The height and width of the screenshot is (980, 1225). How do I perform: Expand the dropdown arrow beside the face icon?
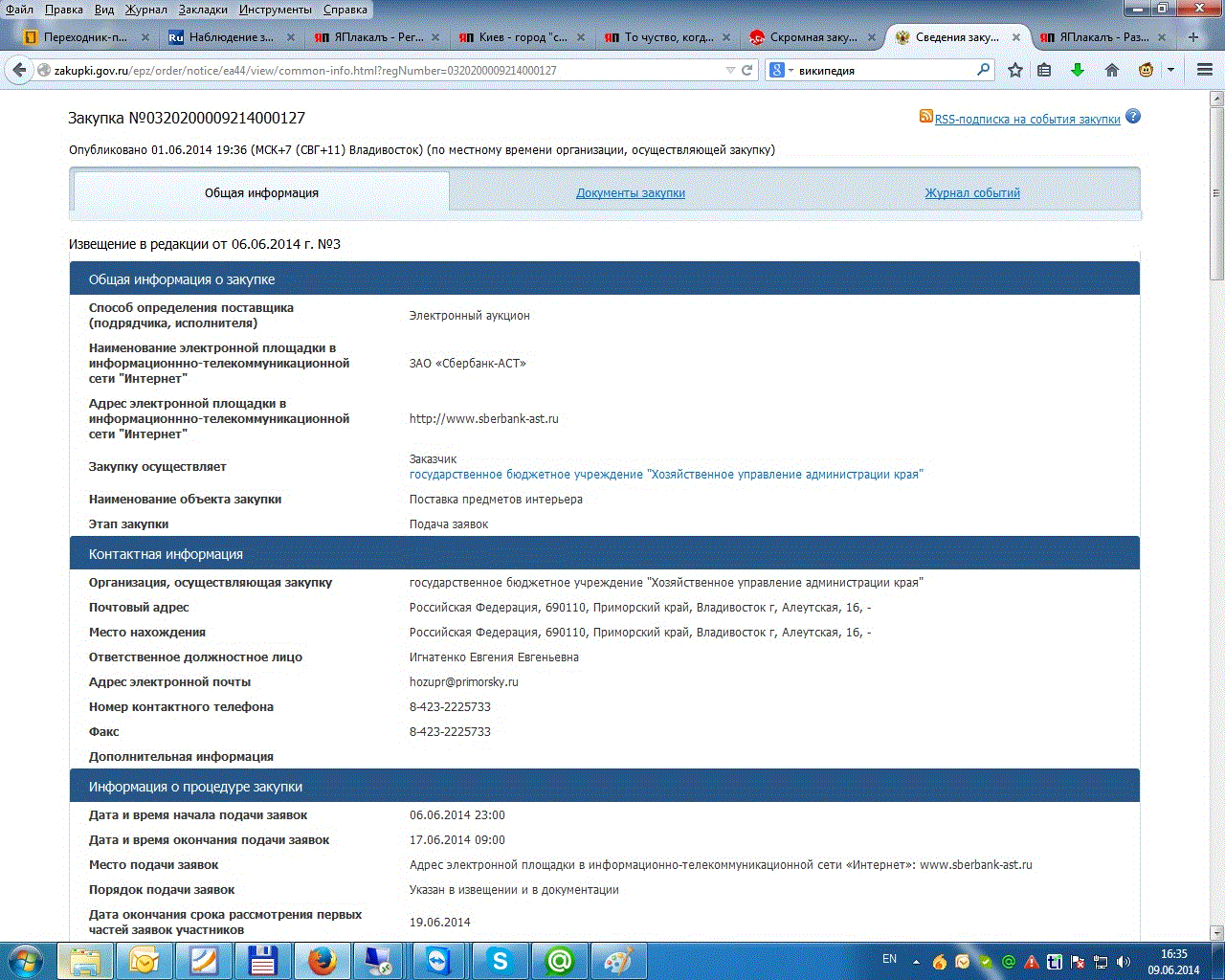(x=1170, y=70)
